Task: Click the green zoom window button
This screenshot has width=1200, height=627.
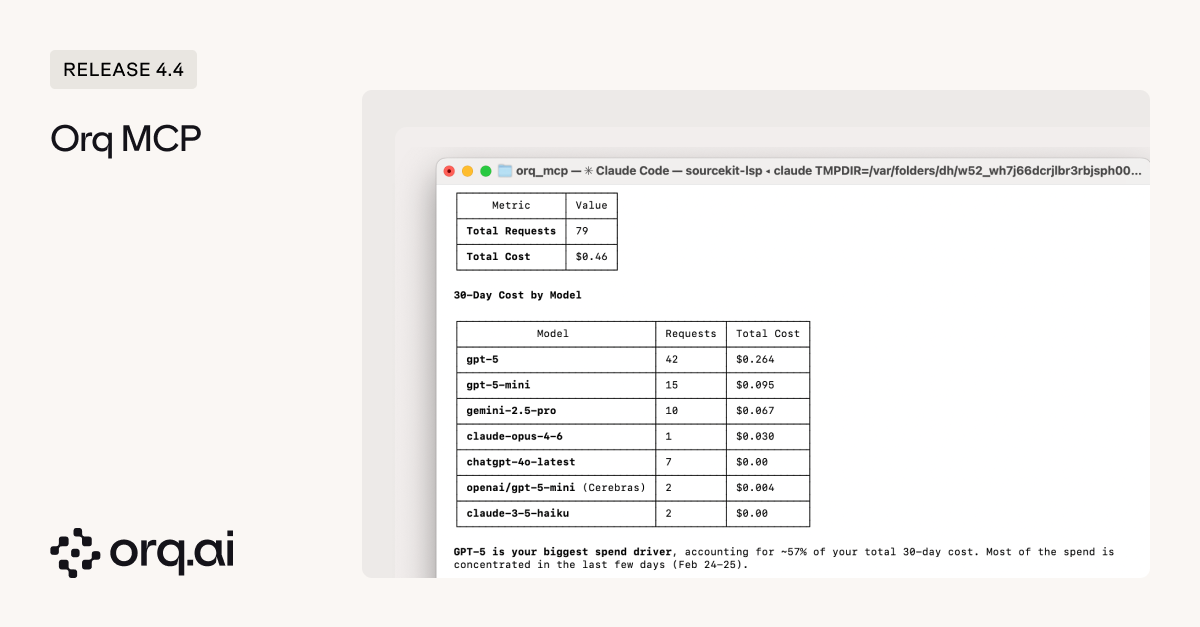Action: click(486, 171)
